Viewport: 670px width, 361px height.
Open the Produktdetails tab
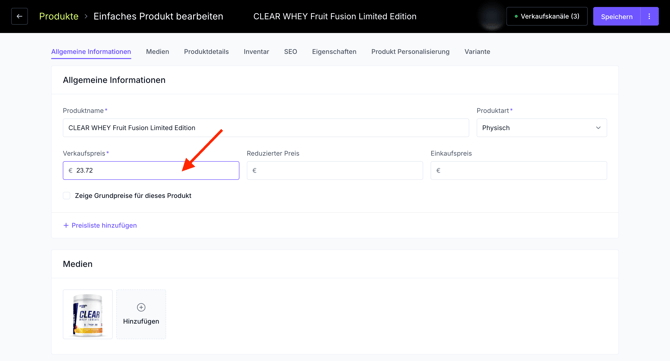(206, 52)
